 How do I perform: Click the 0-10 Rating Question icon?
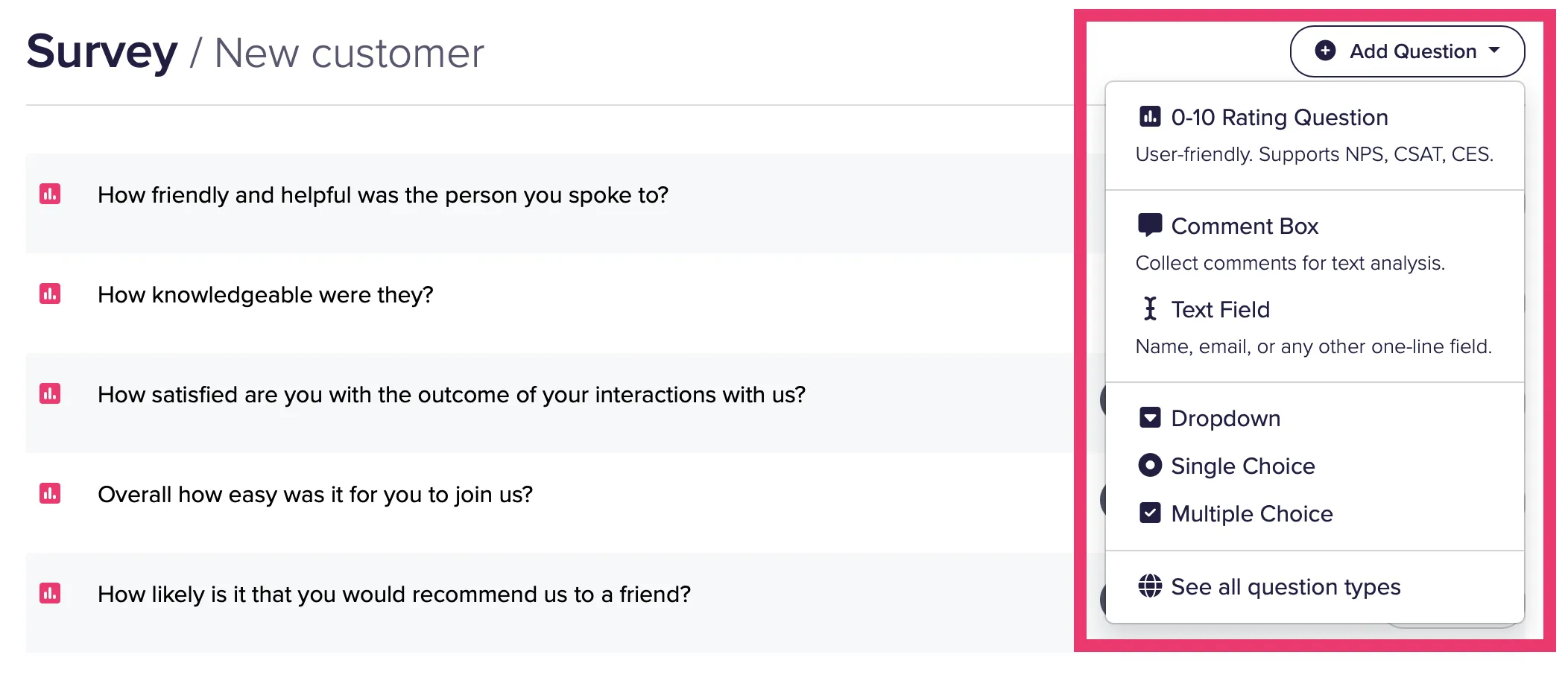(x=1149, y=116)
